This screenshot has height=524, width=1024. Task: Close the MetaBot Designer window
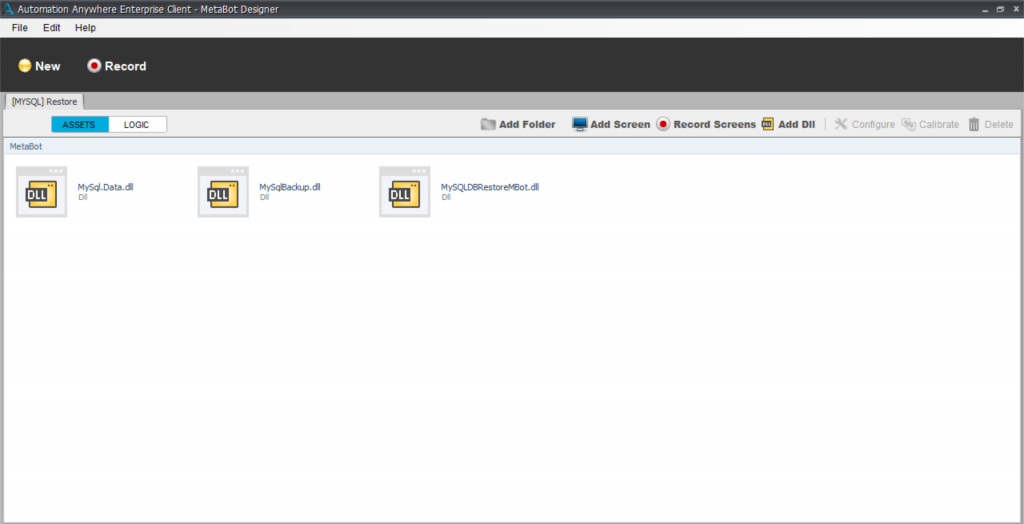(1015, 10)
